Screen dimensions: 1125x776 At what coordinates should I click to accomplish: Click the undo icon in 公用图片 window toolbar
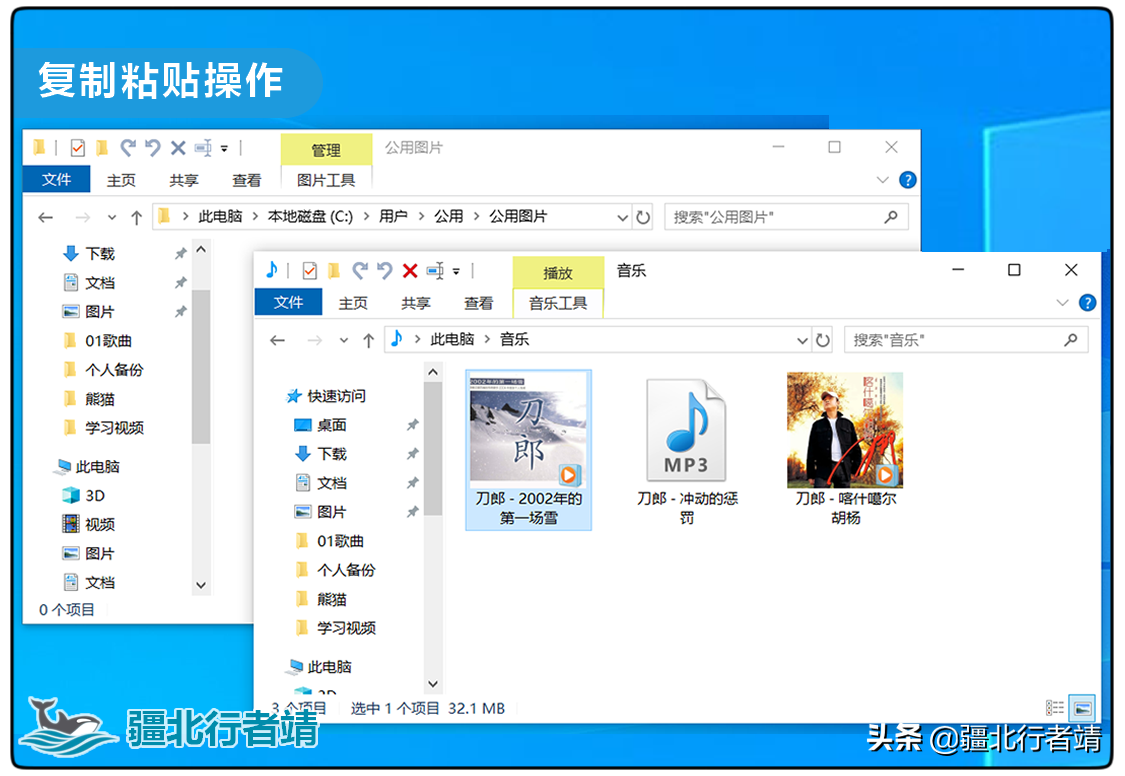pyautogui.click(x=153, y=148)
